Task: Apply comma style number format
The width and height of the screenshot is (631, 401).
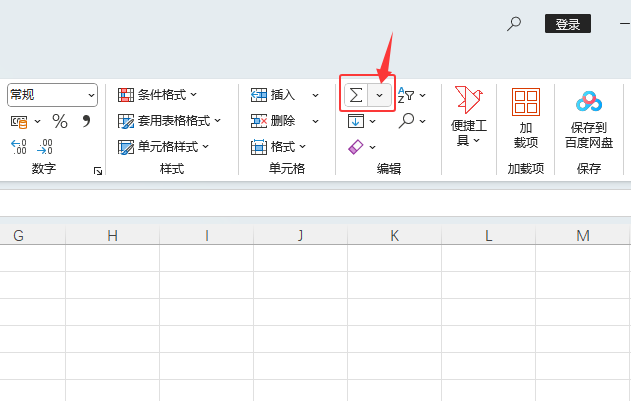Action: [x=86, y=121]
